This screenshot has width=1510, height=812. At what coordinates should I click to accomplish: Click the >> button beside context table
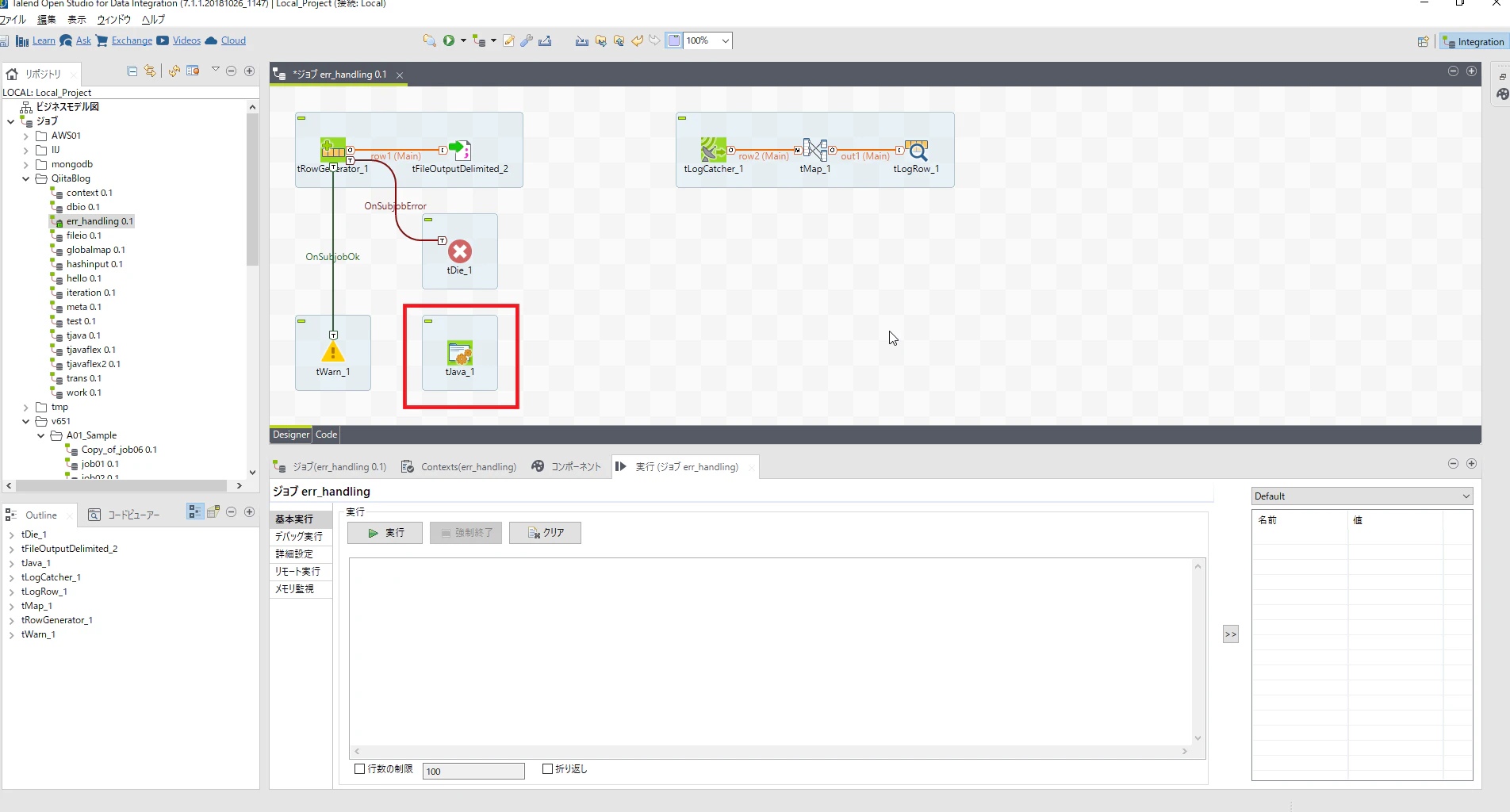pyautogui.click(x=1231, y=634)
